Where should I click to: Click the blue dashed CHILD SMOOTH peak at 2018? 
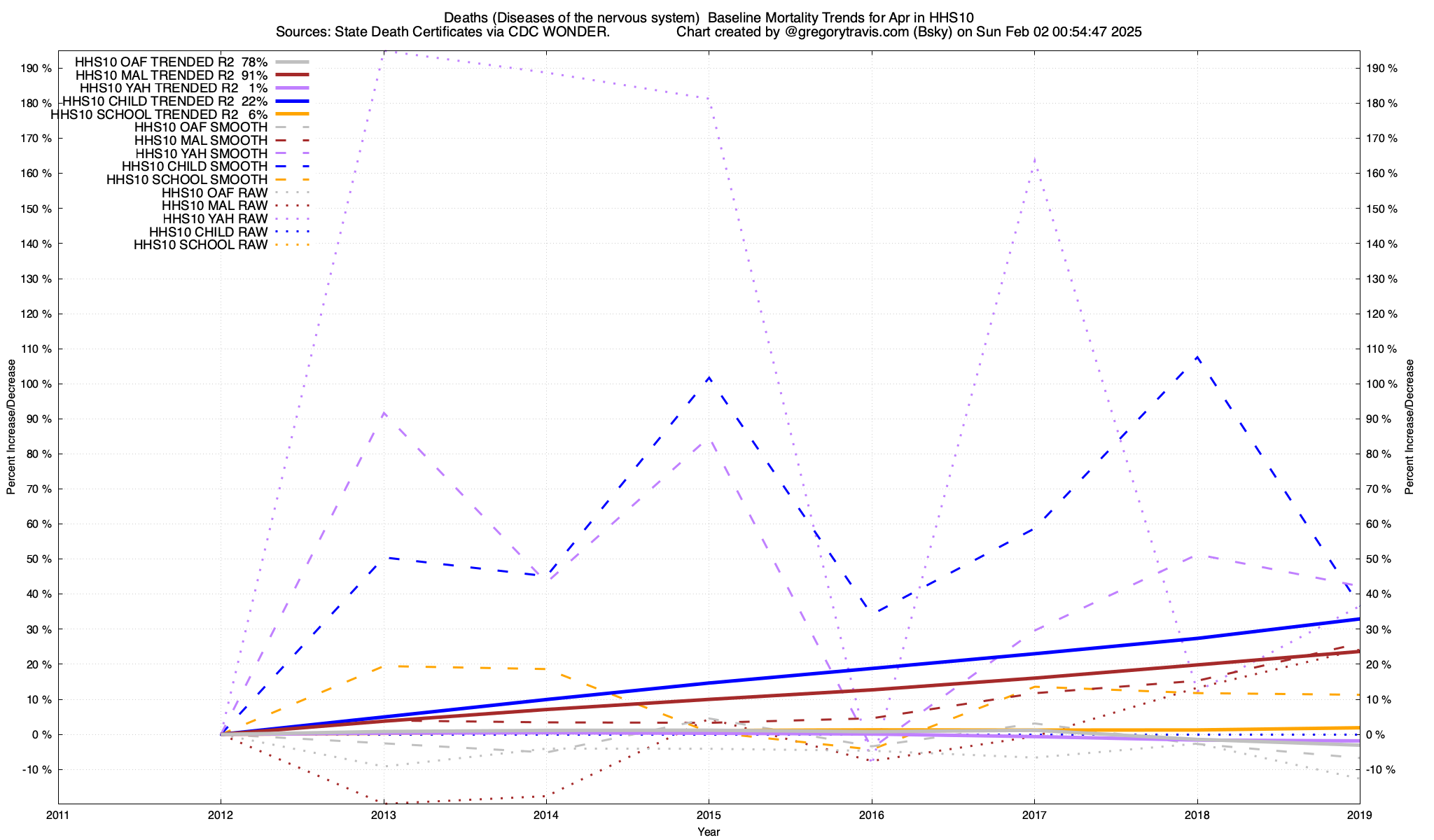(1197, 357)
